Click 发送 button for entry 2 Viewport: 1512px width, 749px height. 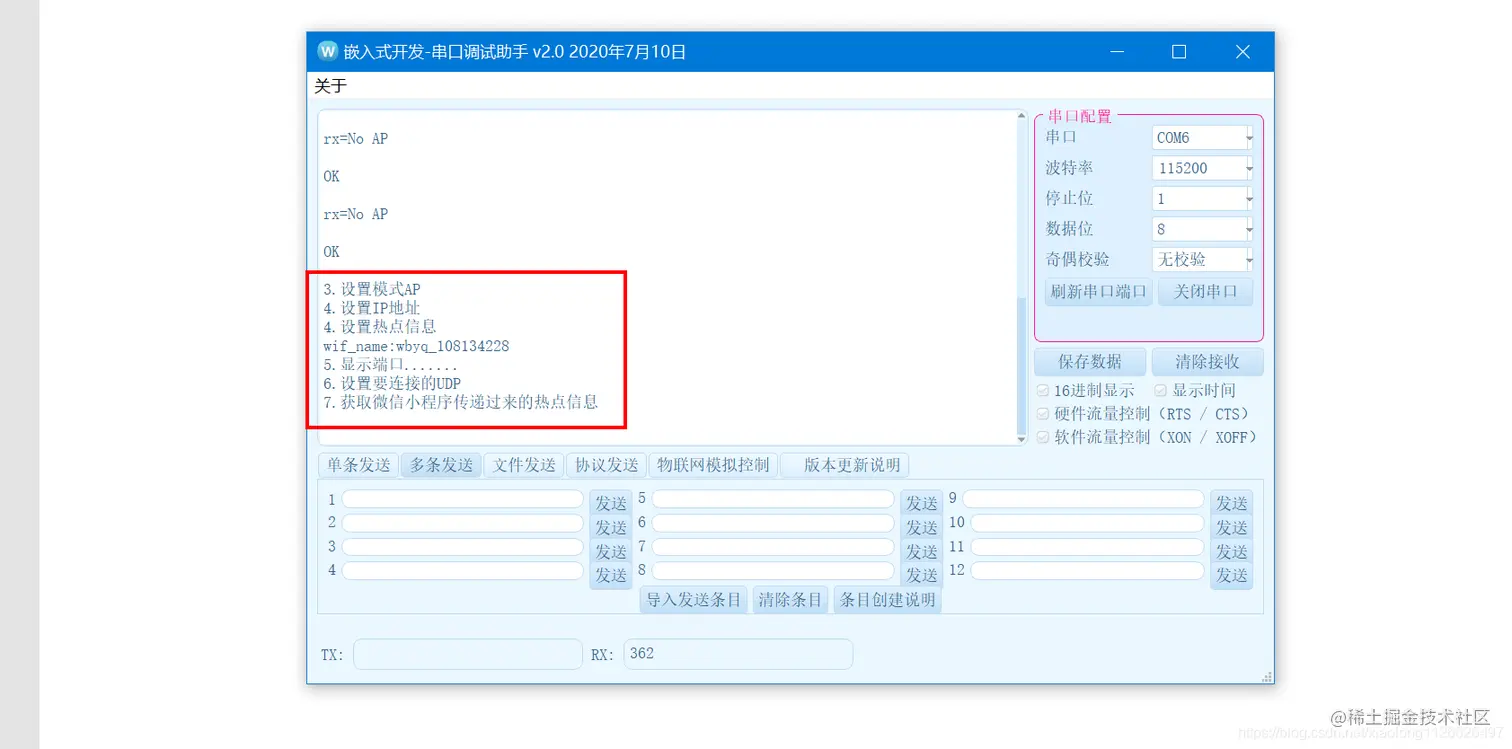611,527
